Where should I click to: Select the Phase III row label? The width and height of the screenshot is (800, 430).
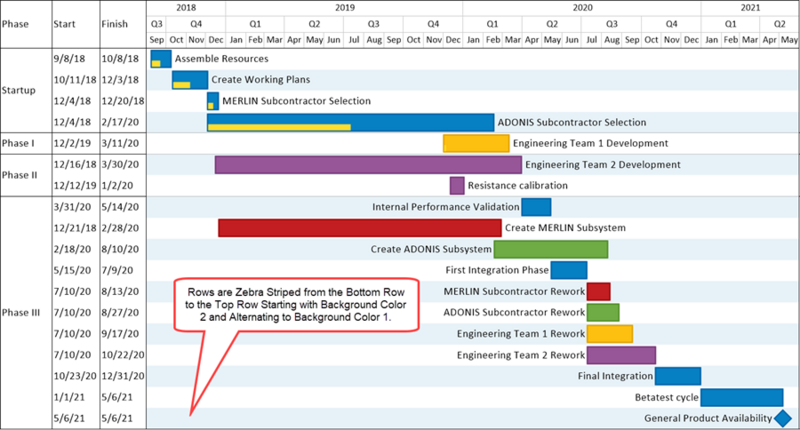[21, 313]
